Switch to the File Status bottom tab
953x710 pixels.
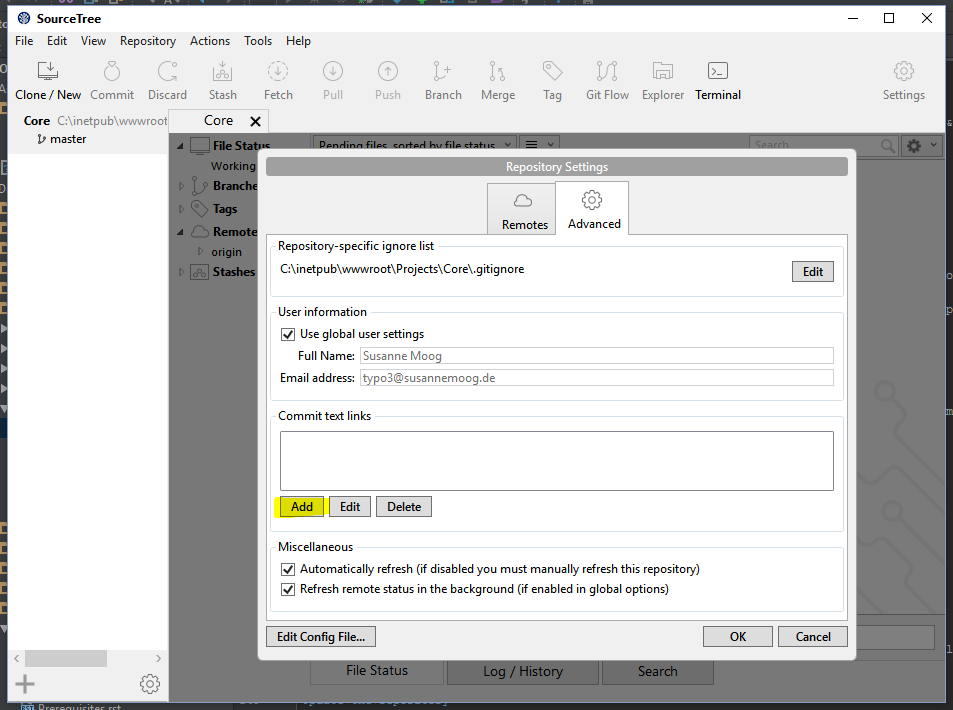[x=377, y=670]
